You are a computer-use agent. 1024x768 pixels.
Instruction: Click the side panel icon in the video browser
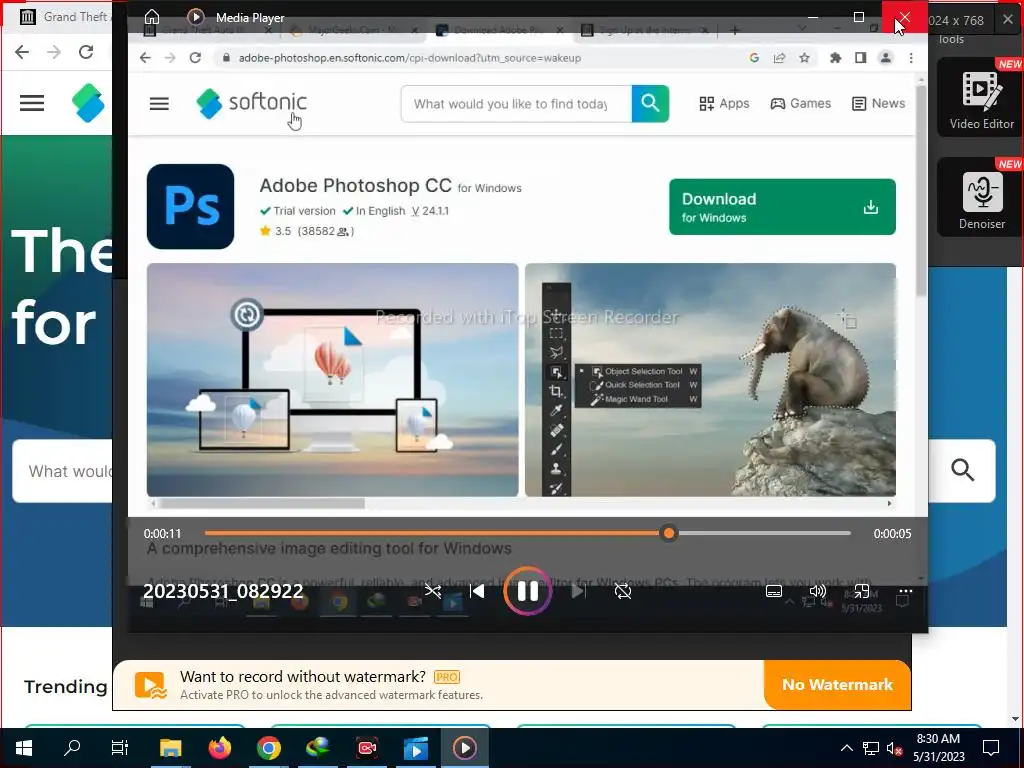pos(861,57)
